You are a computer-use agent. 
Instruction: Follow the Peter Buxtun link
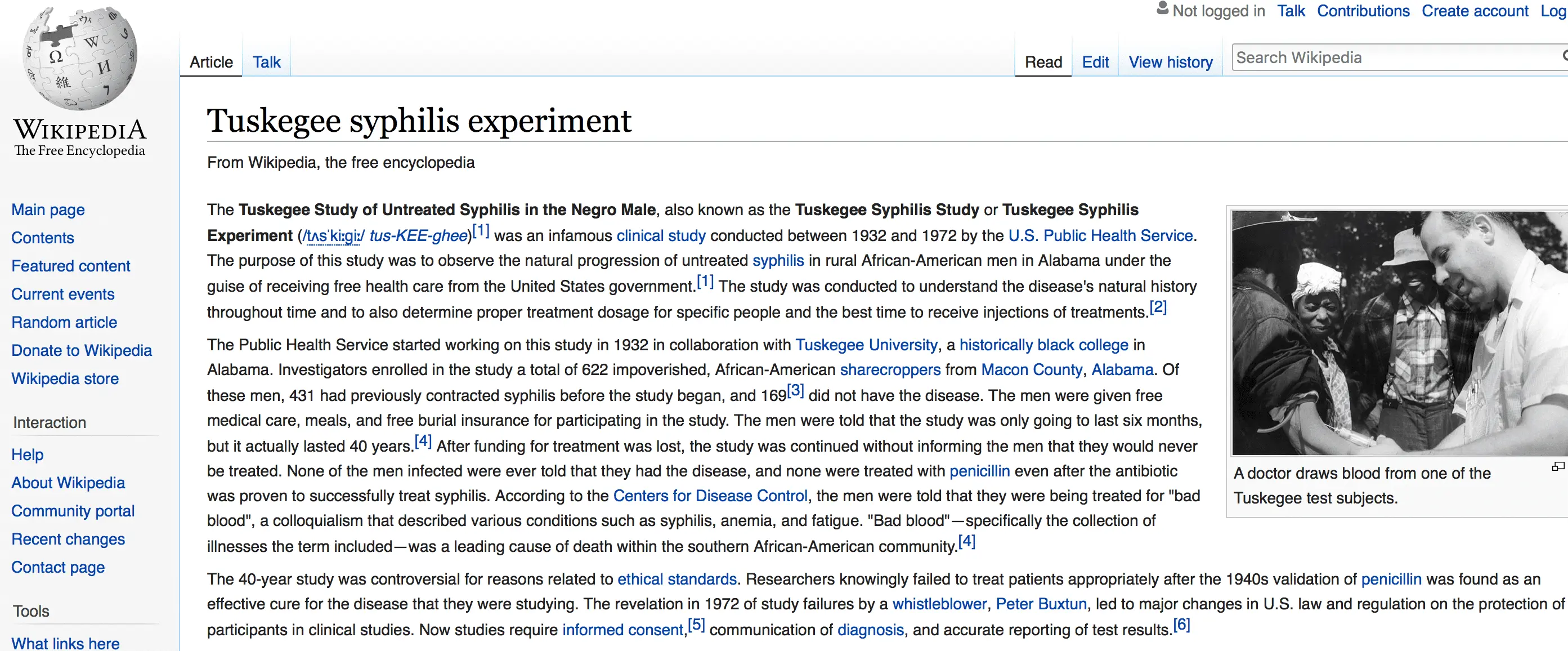pos(1041,604)
